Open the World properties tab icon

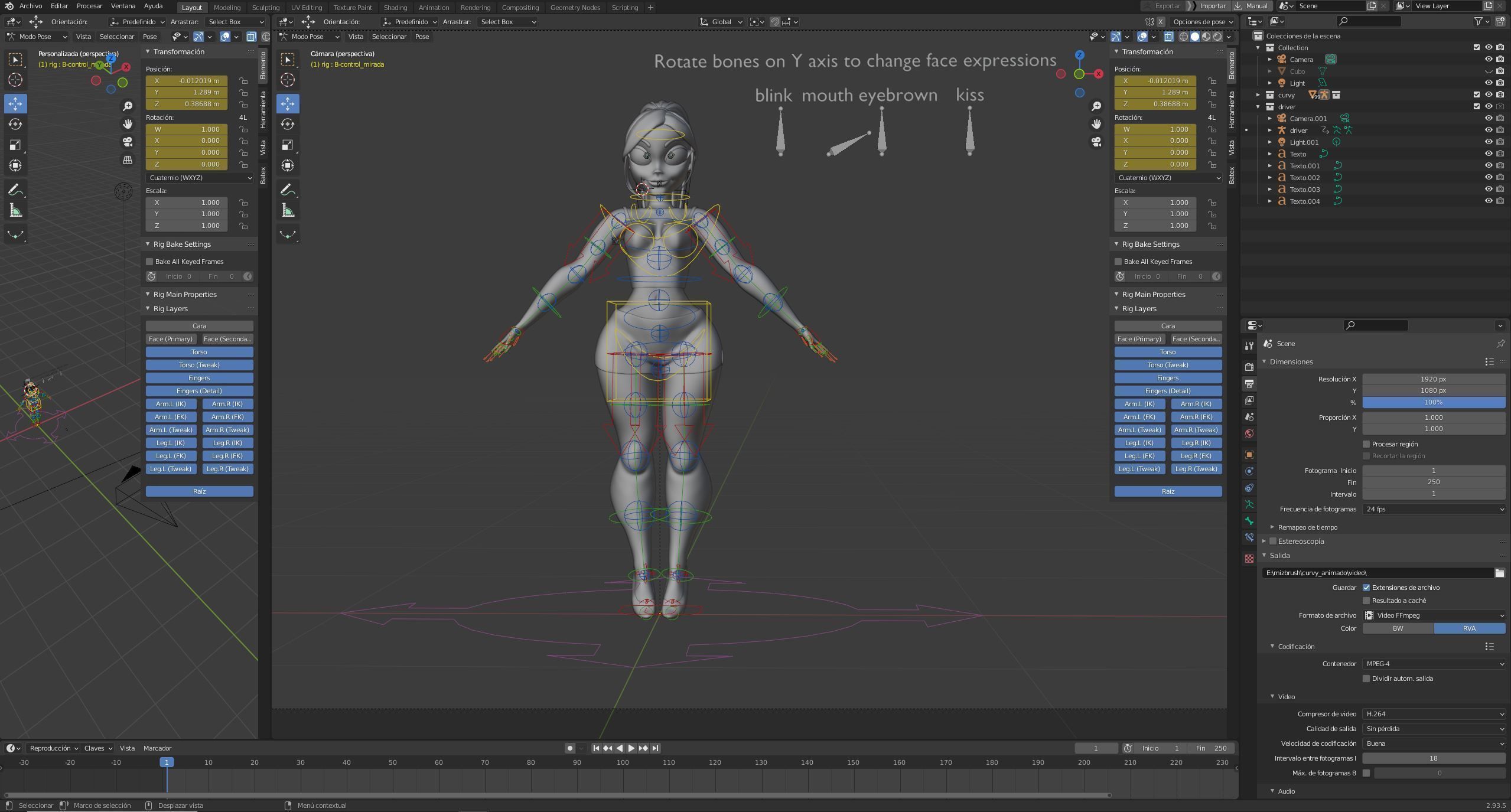click(1249, 433)
